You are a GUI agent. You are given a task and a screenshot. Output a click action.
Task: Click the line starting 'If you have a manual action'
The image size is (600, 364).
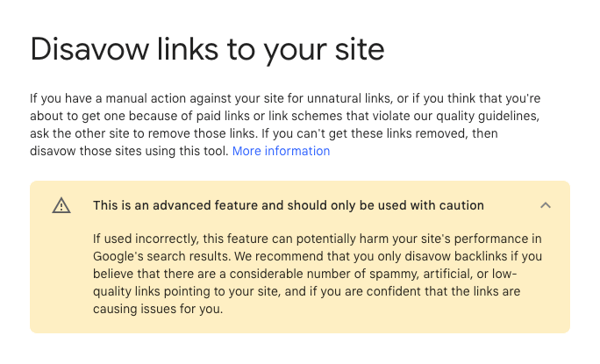[285, 98]
